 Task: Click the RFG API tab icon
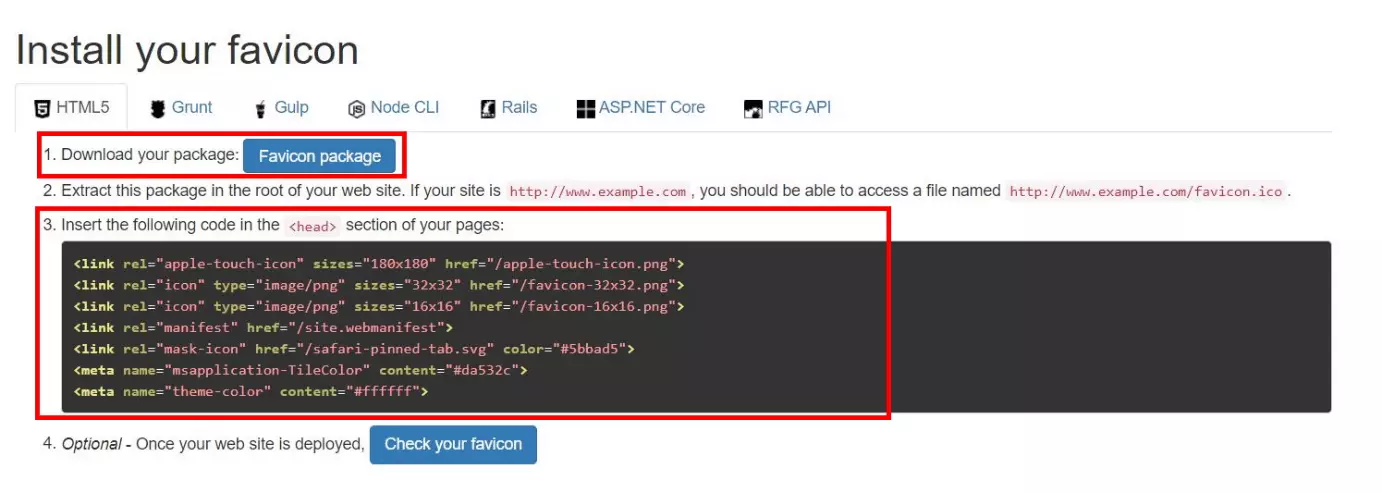(x=753, y=108)
